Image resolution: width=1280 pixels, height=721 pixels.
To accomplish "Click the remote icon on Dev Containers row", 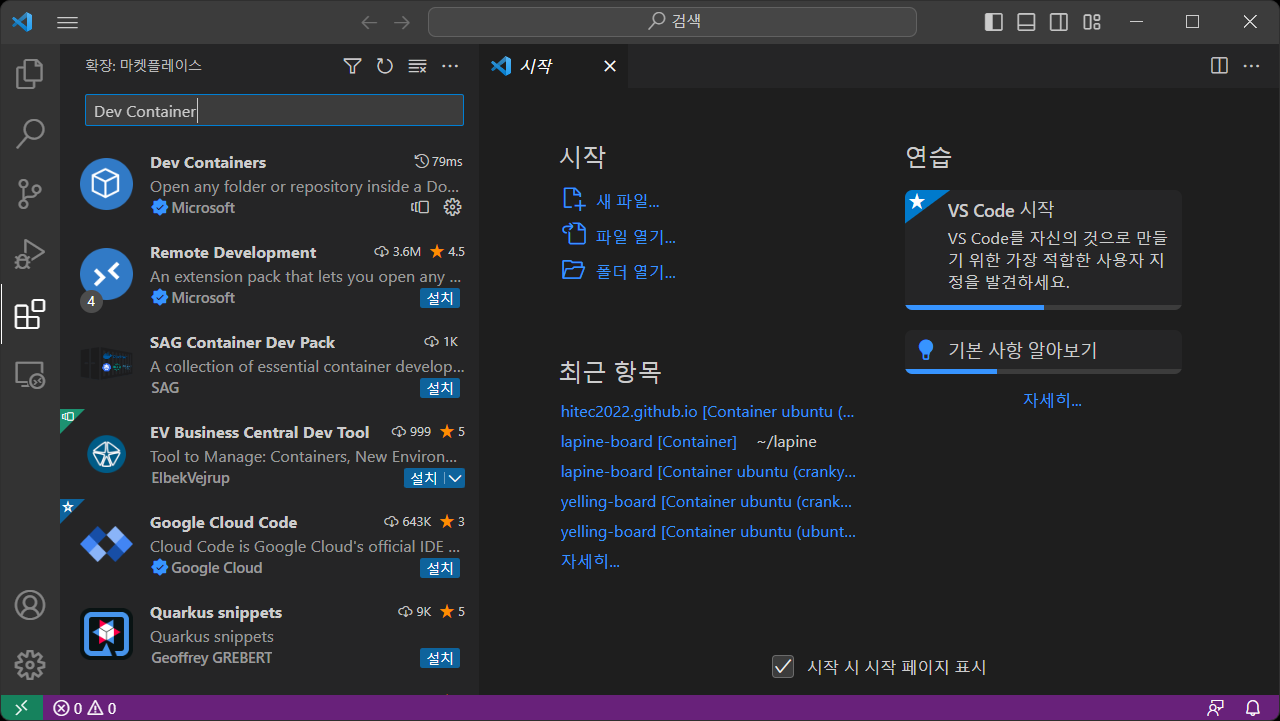I will click(x=420, y=207).
